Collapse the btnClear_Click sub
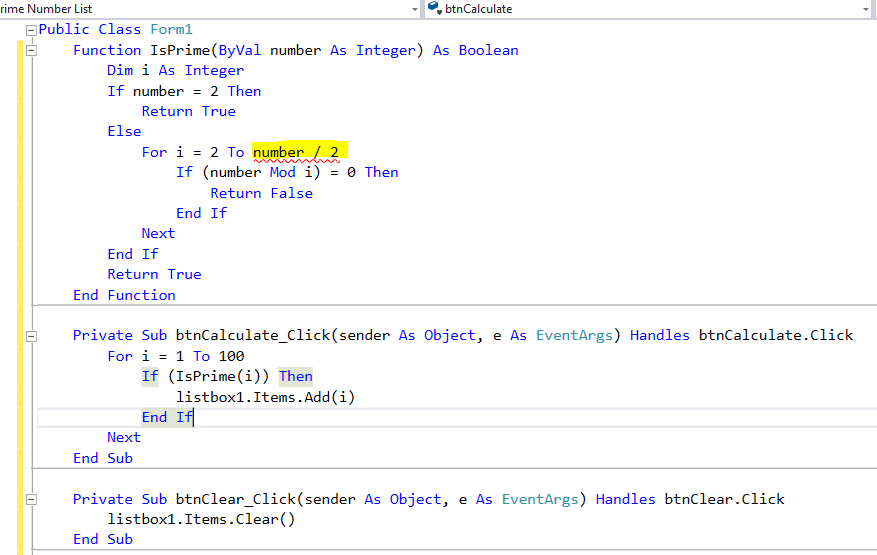Screen dimensions: 877x555 tap(32, 500)
